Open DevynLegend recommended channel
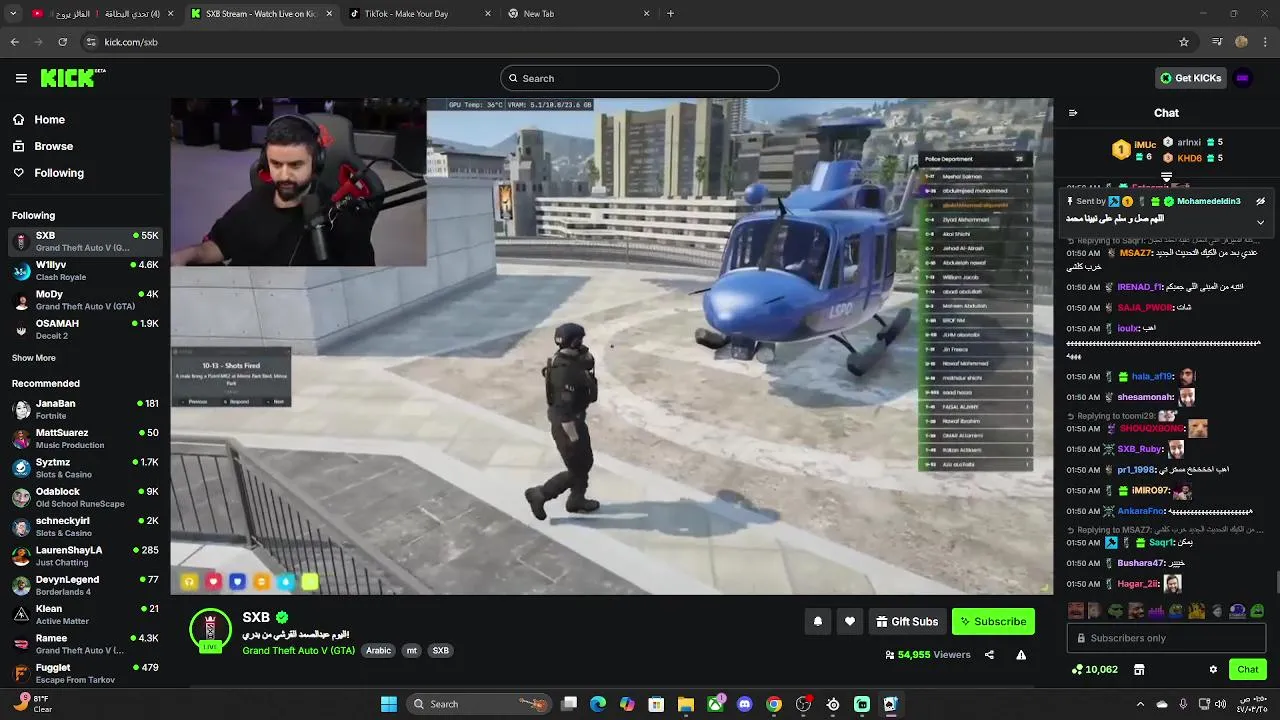Image resolution: width=1280 pixels, height=720 pixels. point(85,585)
